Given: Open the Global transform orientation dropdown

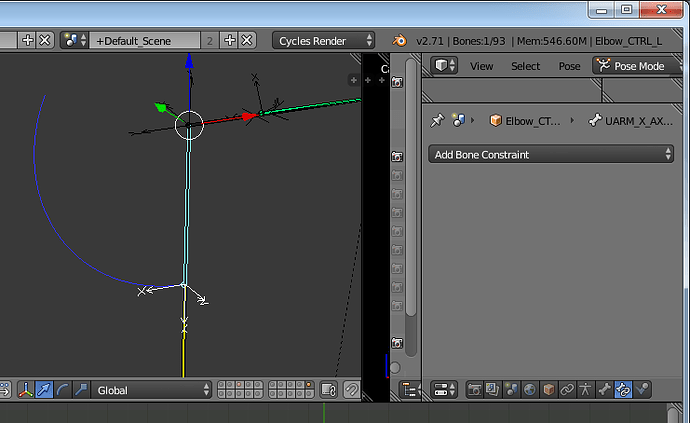Looking at the screenshot, I should 151,390.
